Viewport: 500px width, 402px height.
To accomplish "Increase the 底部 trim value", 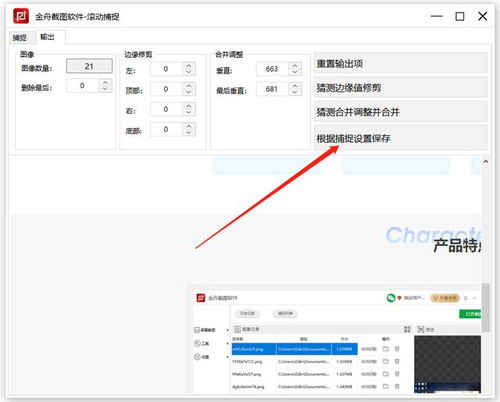I will (x=189, y=126).
